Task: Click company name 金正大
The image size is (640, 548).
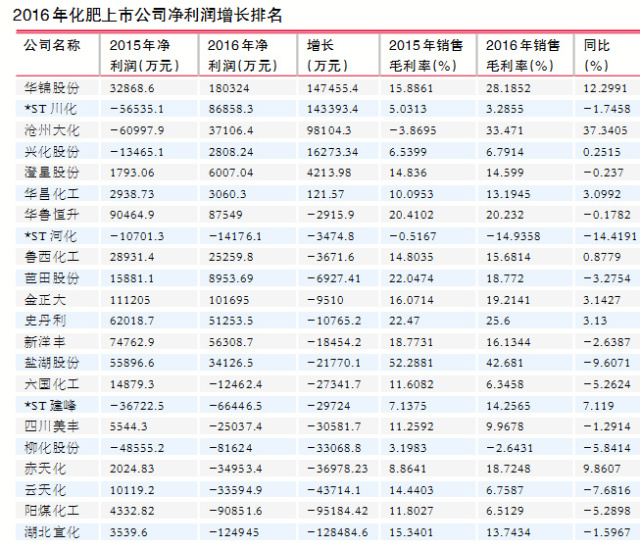Action: (x=45, y=300)
